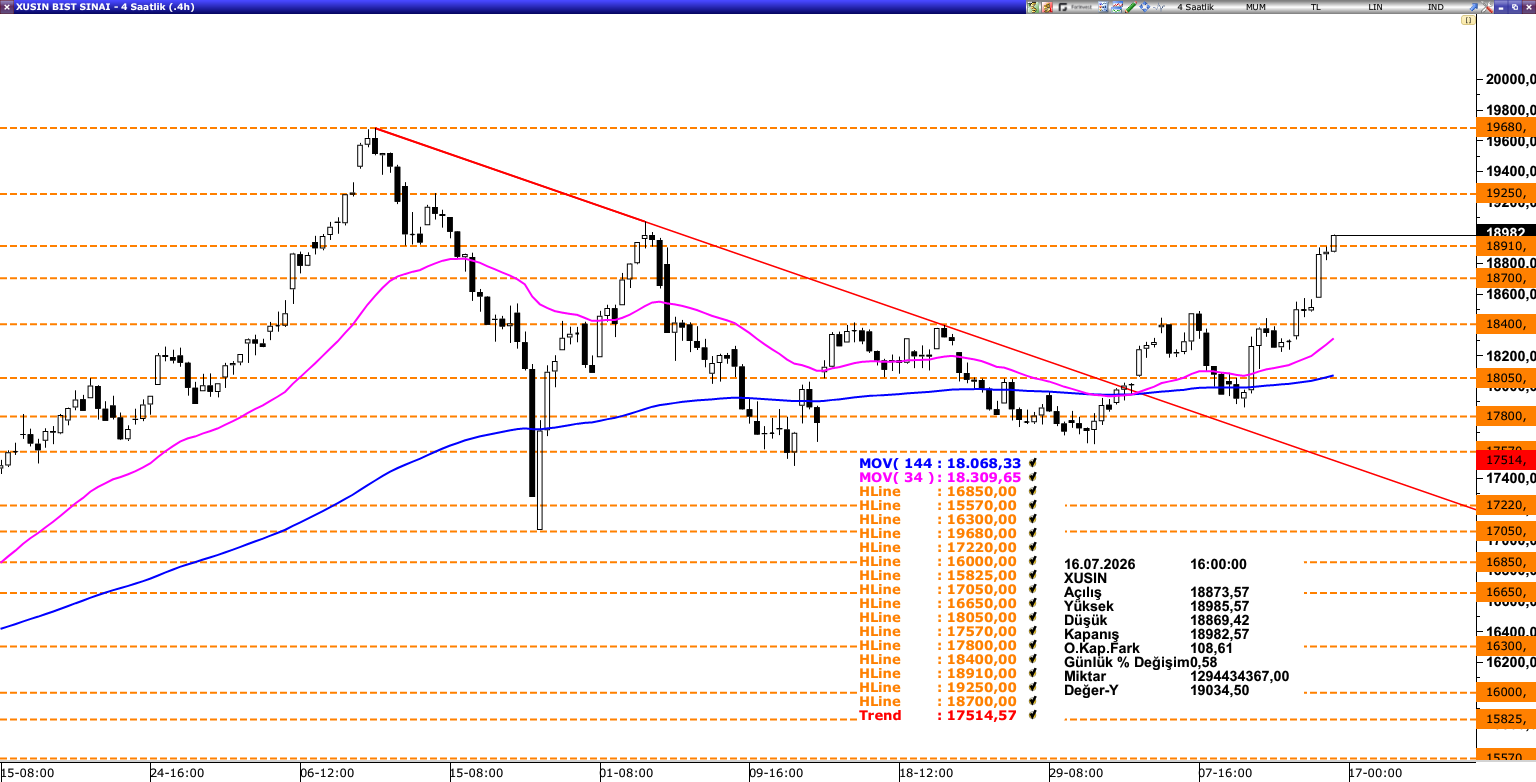Click the red Trend legend label
This screenshot has height=782, width=1536.
pyautogui.click(x=880, y=715)
